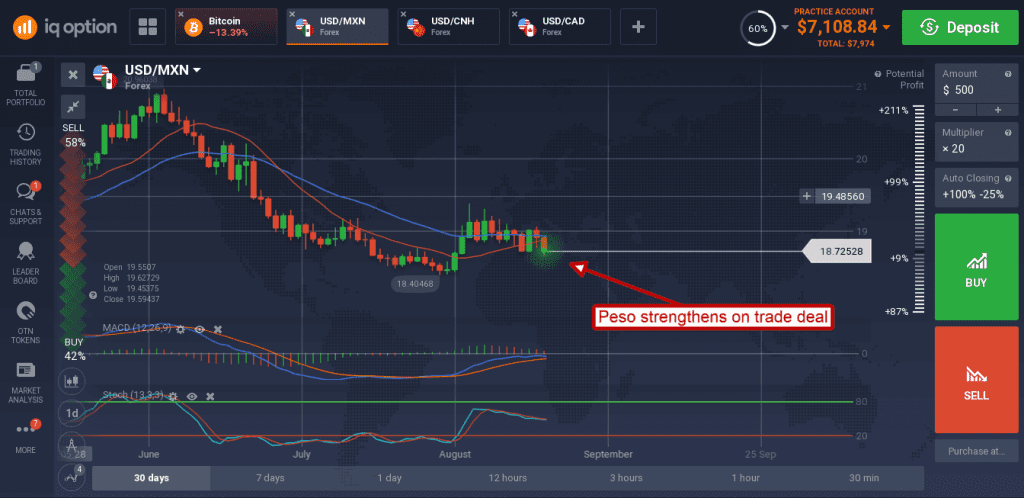
Task: Open Auto Closing +100% -25% settings
Action: point(976,187)
